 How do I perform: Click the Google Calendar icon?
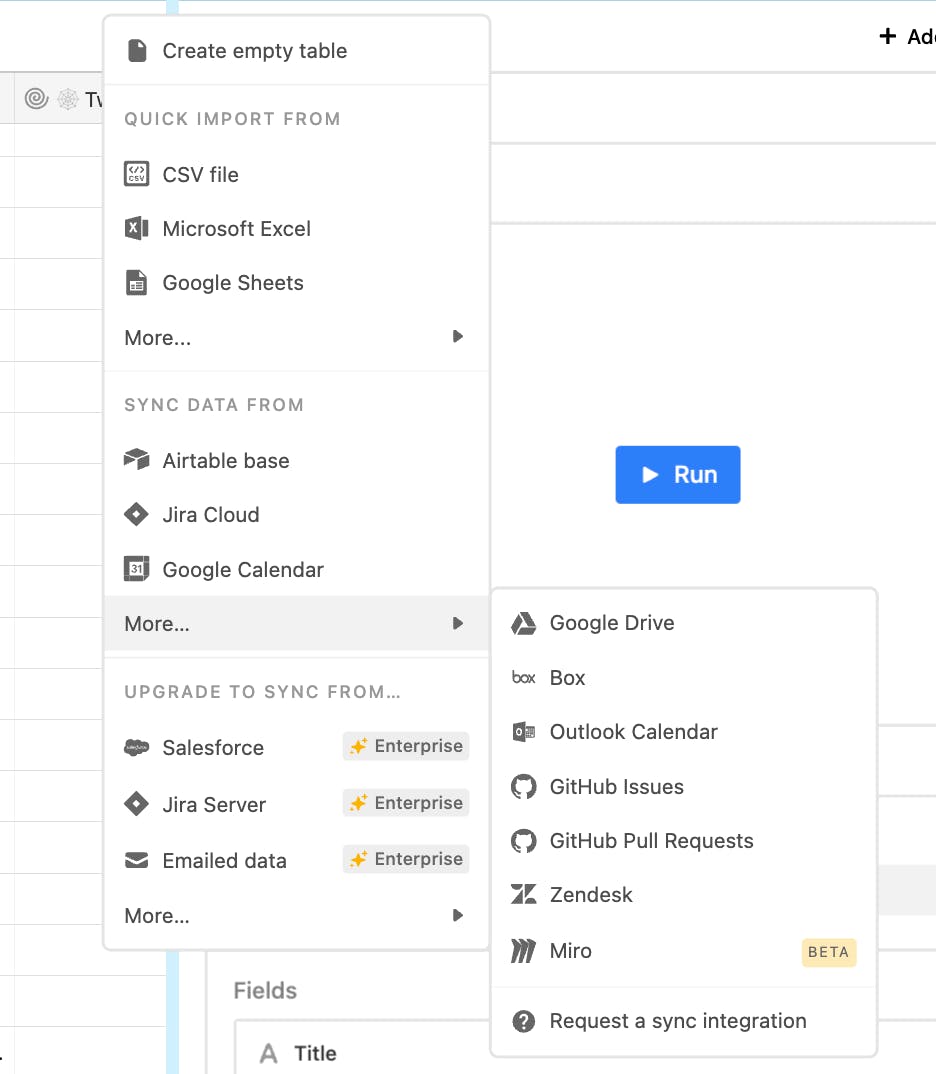pyautogui.click(x=136, y=569)
